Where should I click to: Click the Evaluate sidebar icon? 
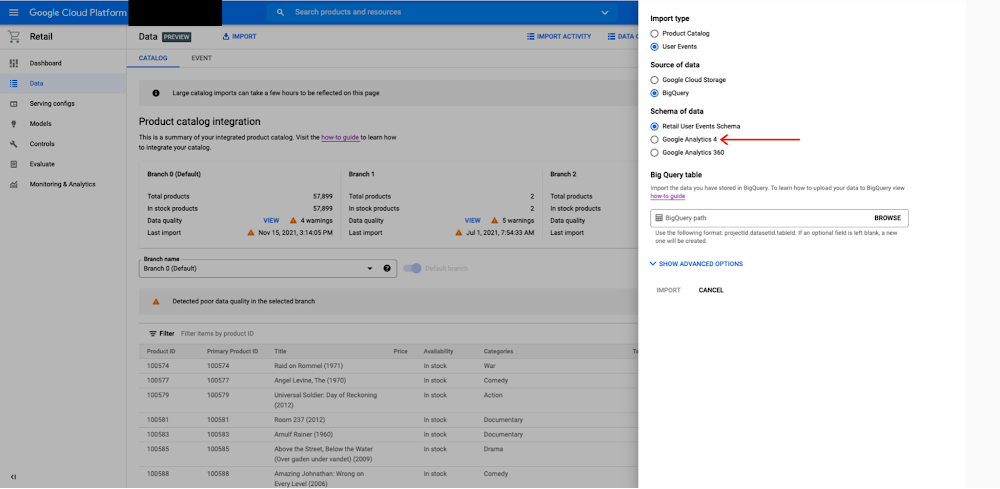tap(13, 164)
